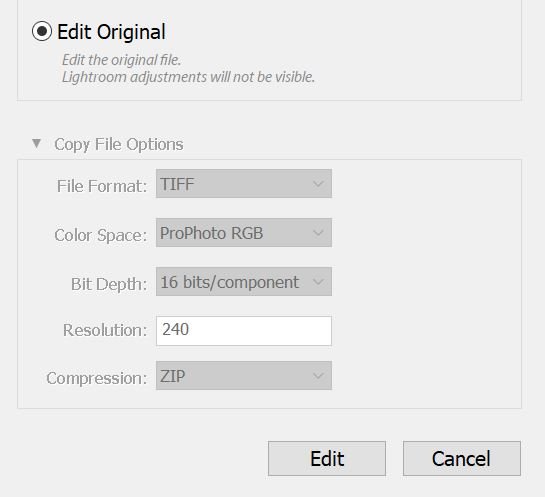Open the Bit Depth 16 bits/component dropdown
The width and height of the screenshot is (545, 497).
pyautogui.click(x=244, y=282)
